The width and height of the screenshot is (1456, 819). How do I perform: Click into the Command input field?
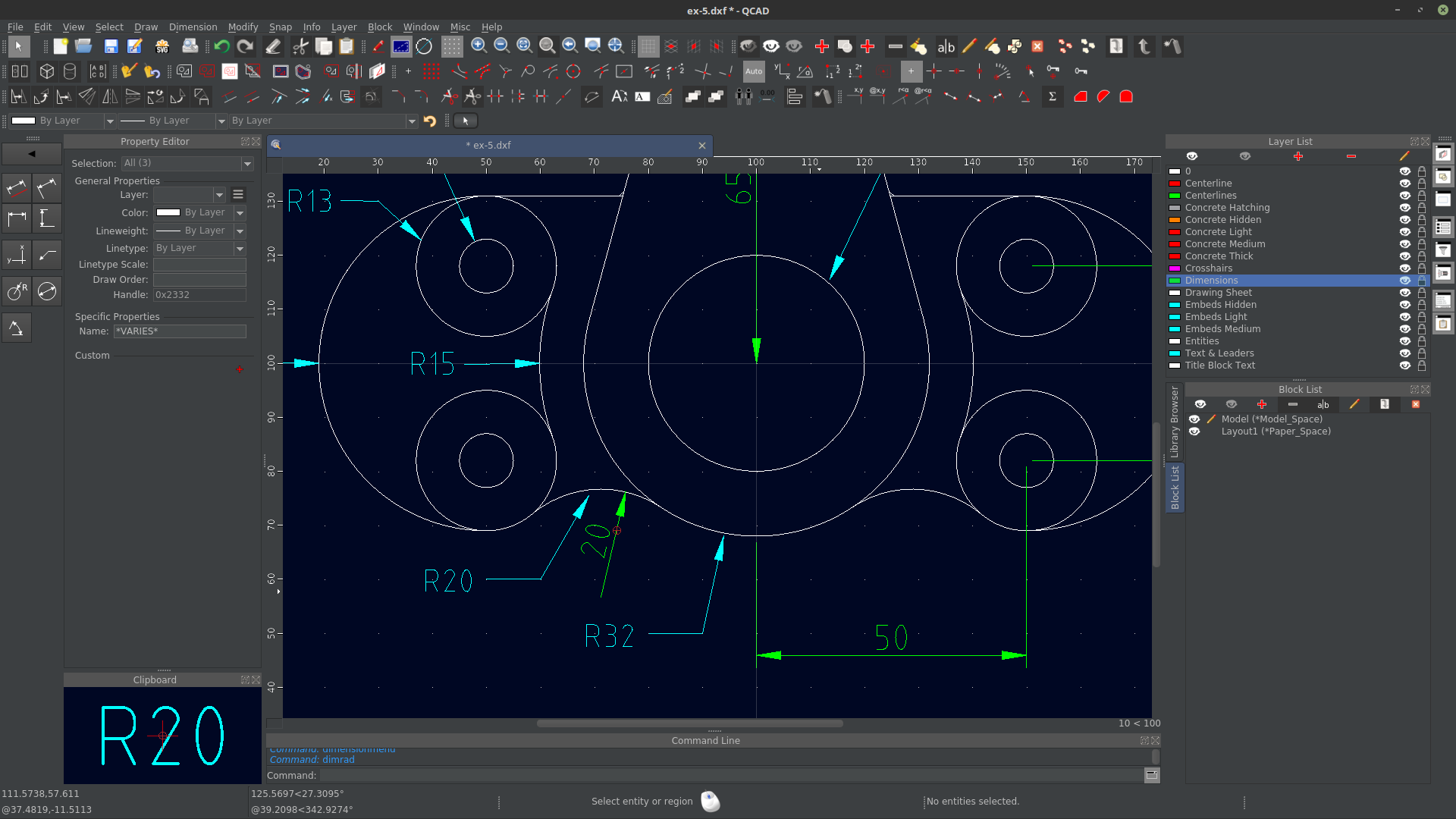click(x=730, y=776)
